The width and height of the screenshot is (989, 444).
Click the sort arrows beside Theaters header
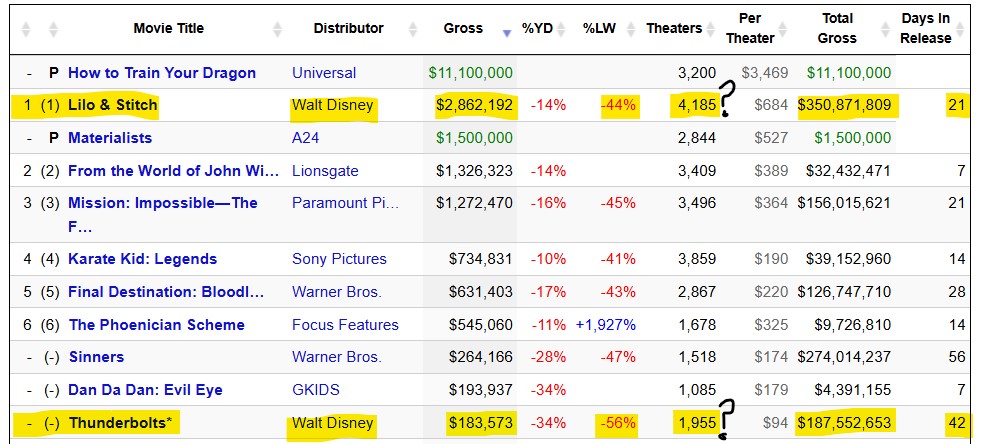(x=712, y=30)
